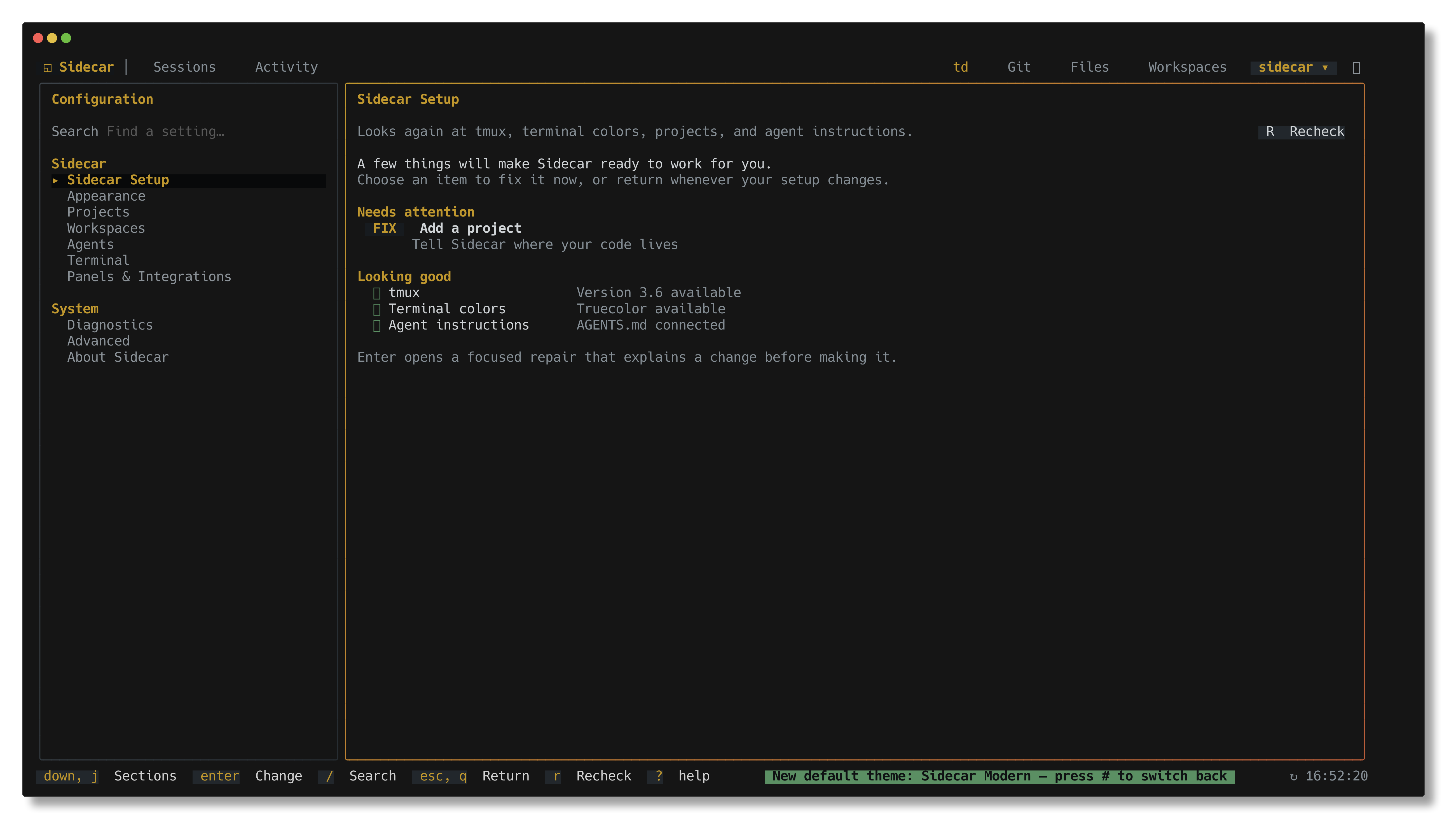Open the Diagnostics section under System
1456x828 pixels.
110,325
